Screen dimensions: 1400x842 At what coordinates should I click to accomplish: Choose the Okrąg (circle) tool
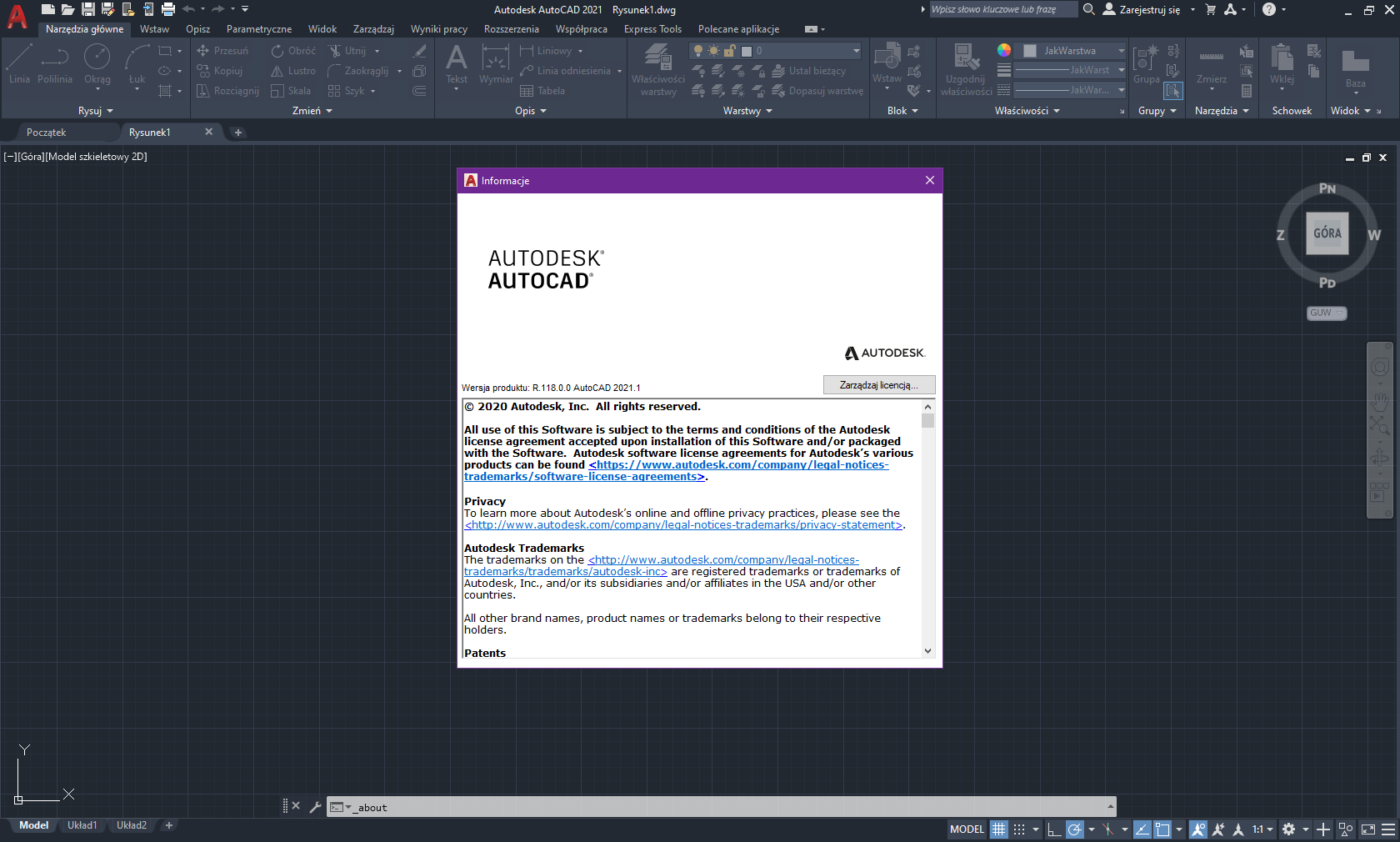point(97,64)
